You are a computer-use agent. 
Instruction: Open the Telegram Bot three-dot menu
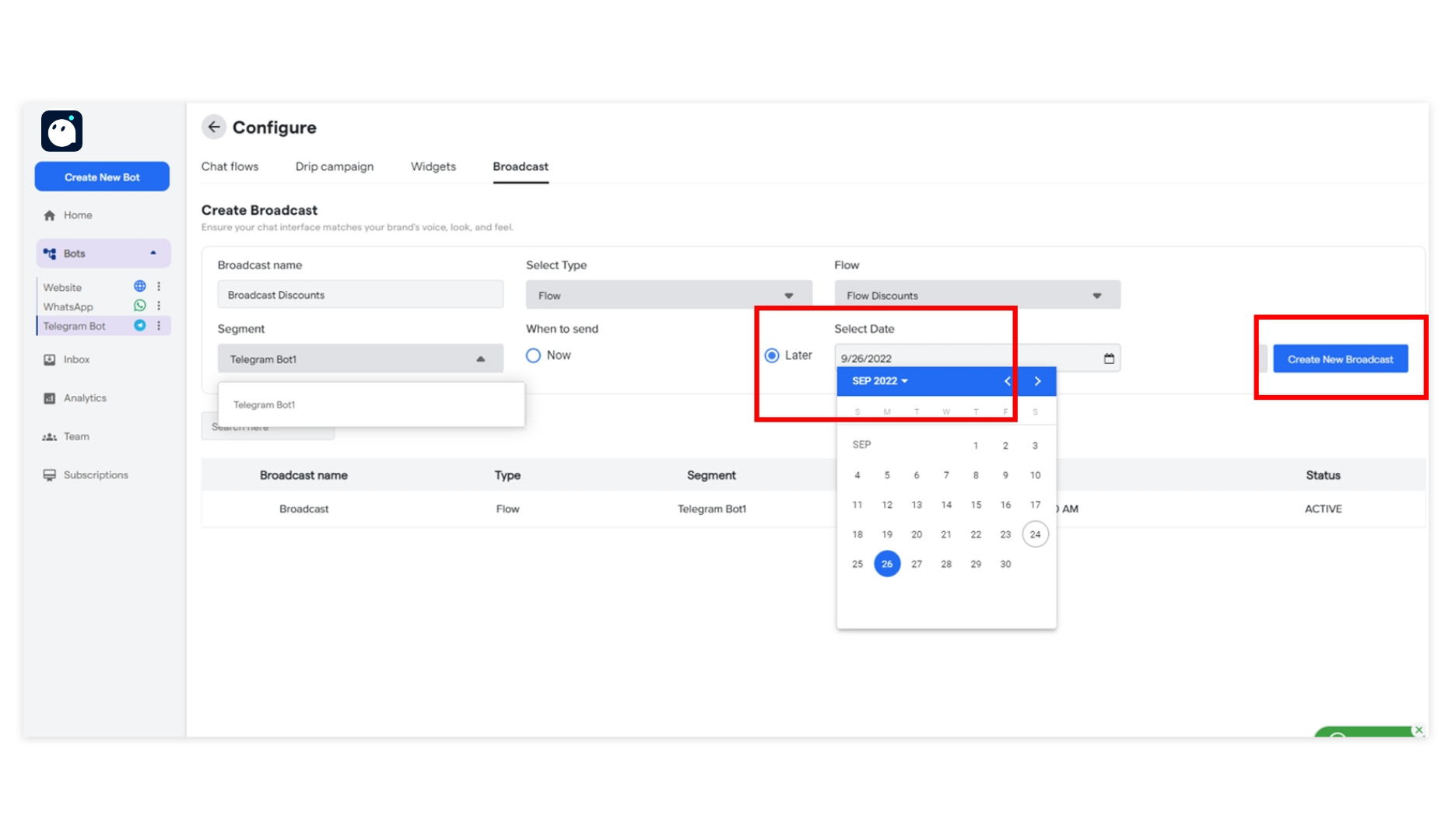(x=159, y=325)
